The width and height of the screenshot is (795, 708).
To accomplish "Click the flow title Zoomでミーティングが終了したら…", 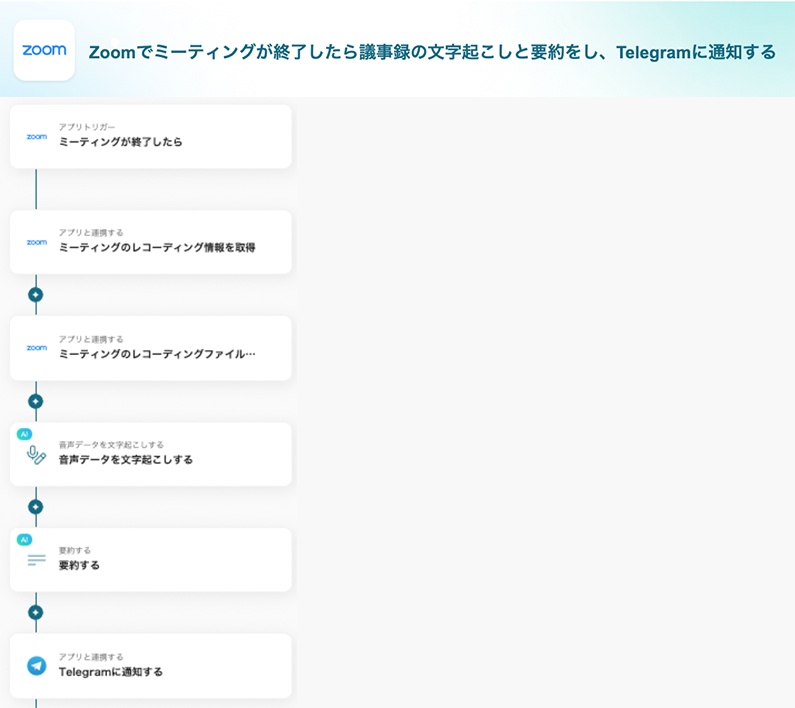I will 432,52.
